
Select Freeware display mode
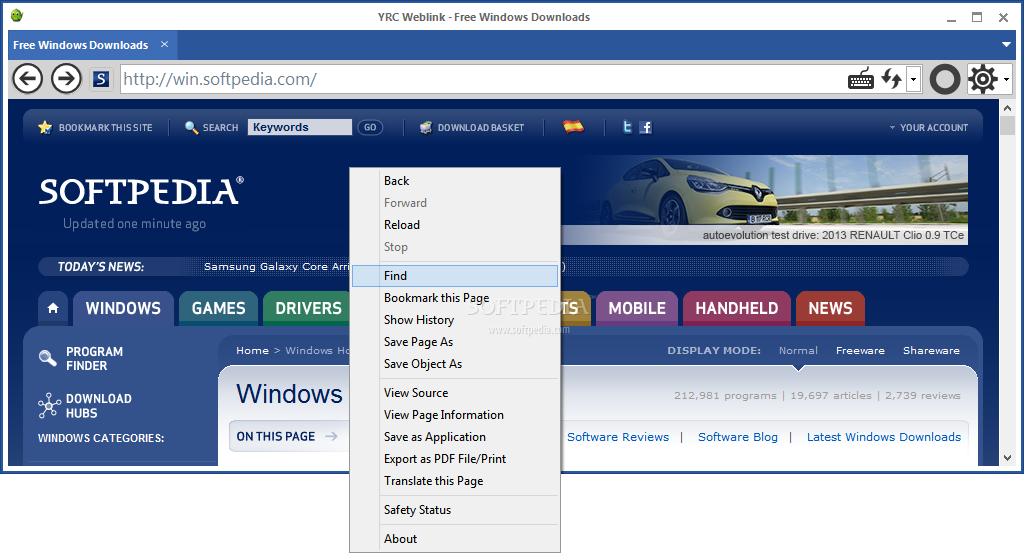pyautogui.click(x=860, y=351)
